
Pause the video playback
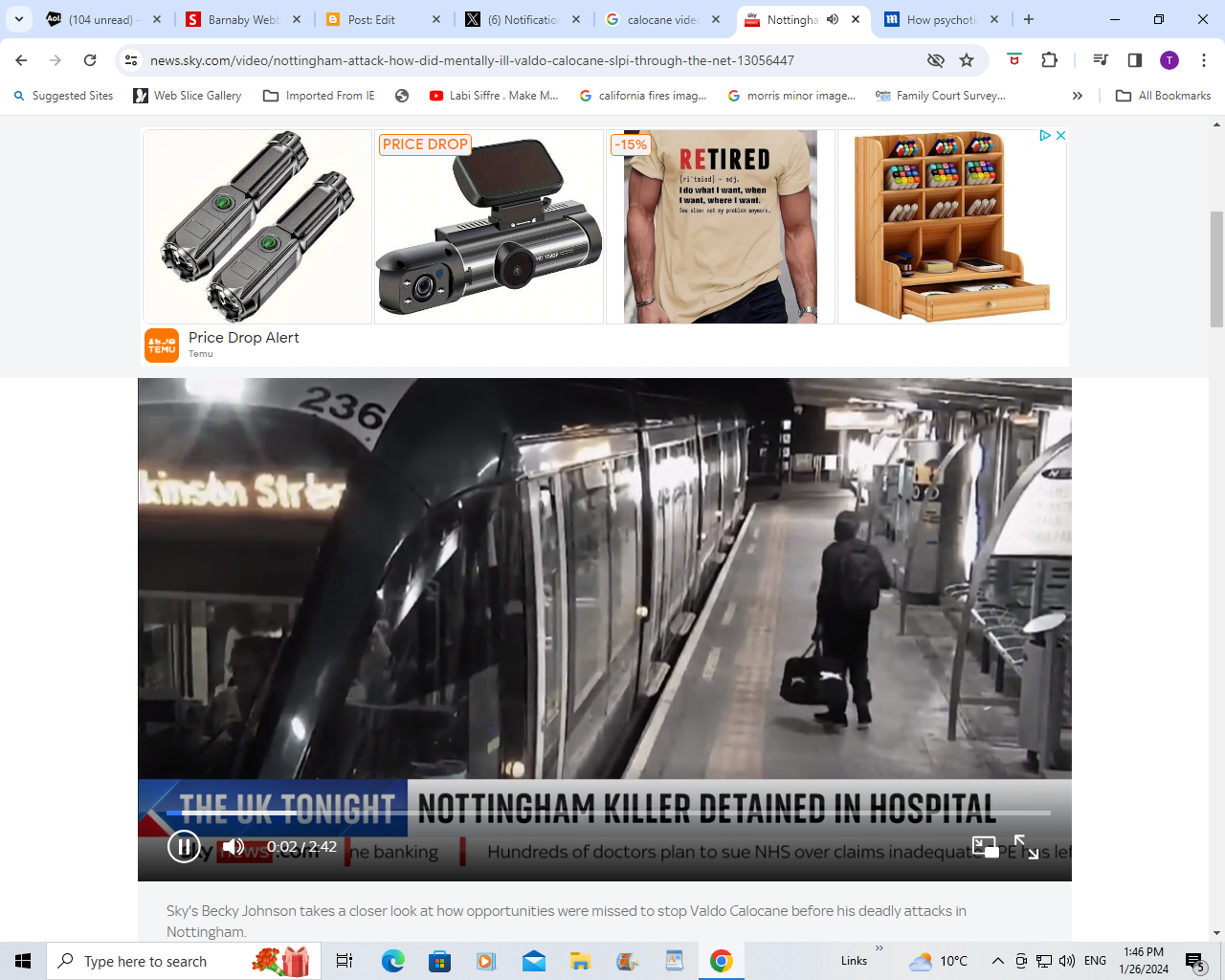pos(184,847)
